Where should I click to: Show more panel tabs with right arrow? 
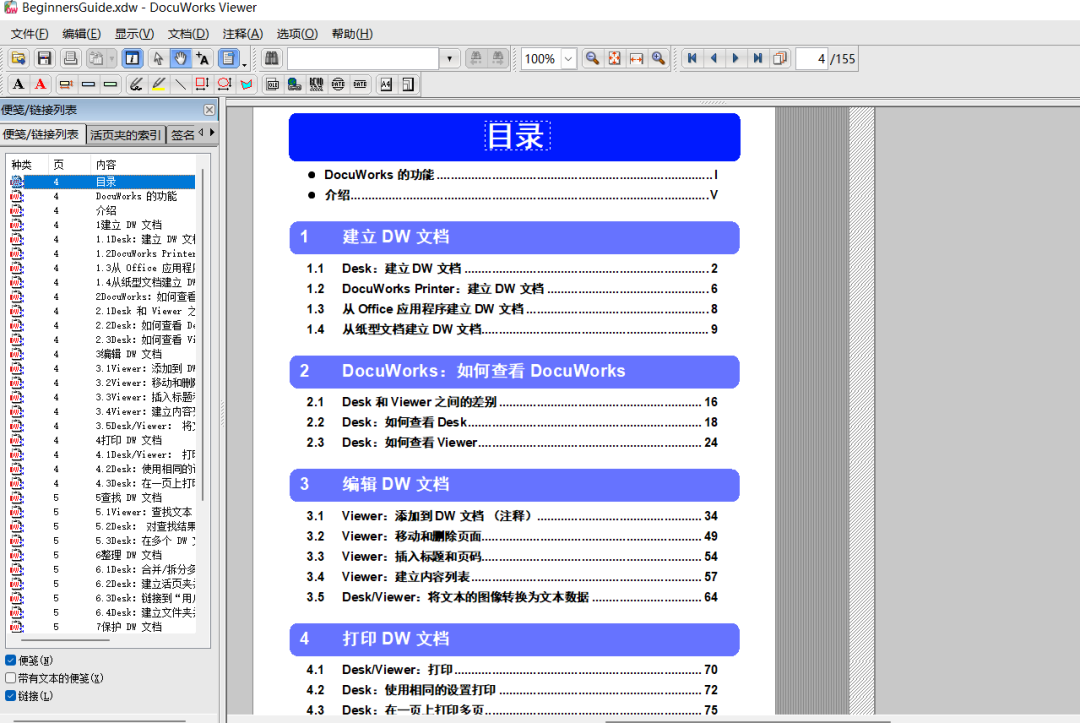(x=212, y=132)
